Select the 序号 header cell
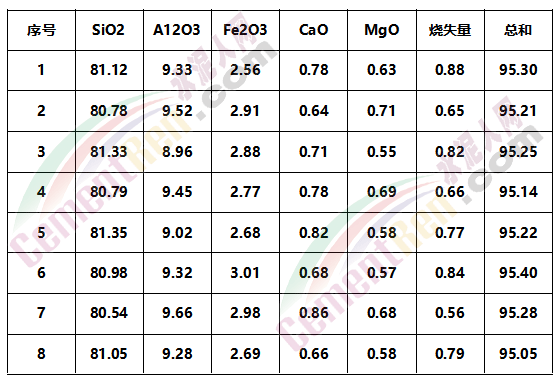The image size is (560, 385). pos(41,30)
